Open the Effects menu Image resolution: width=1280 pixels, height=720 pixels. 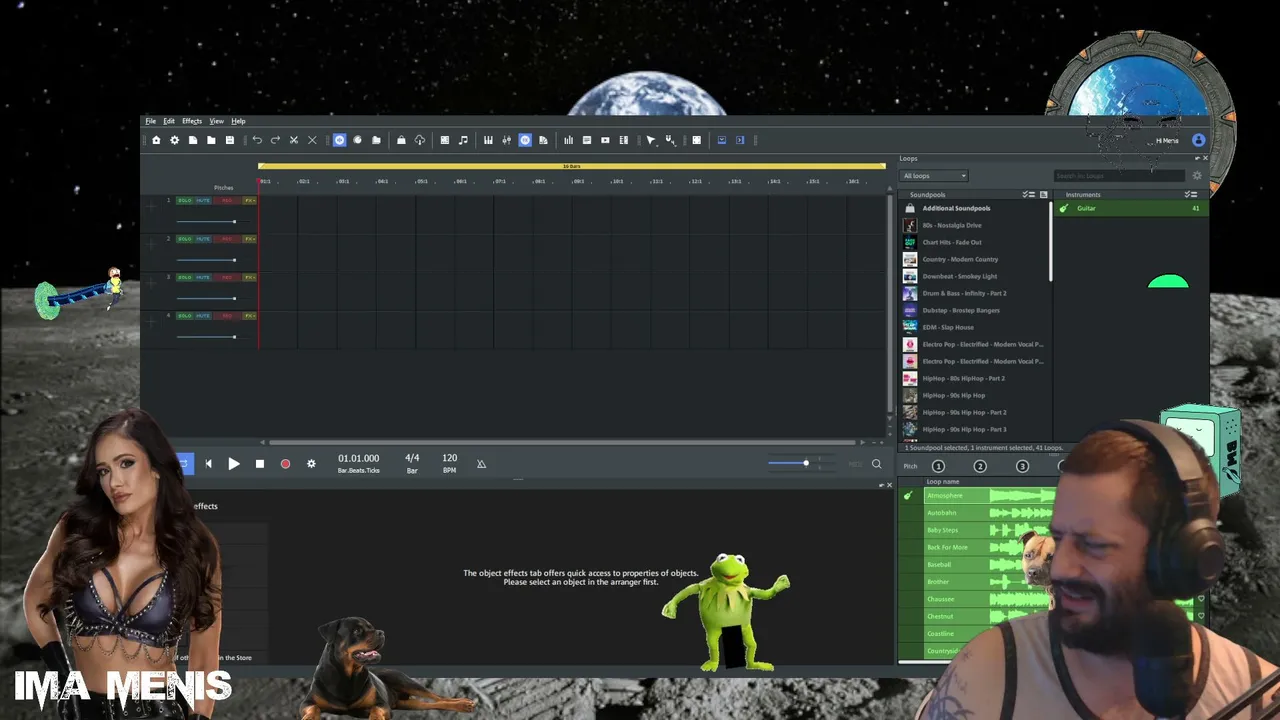pyautogui.click(x=192, y=121)
